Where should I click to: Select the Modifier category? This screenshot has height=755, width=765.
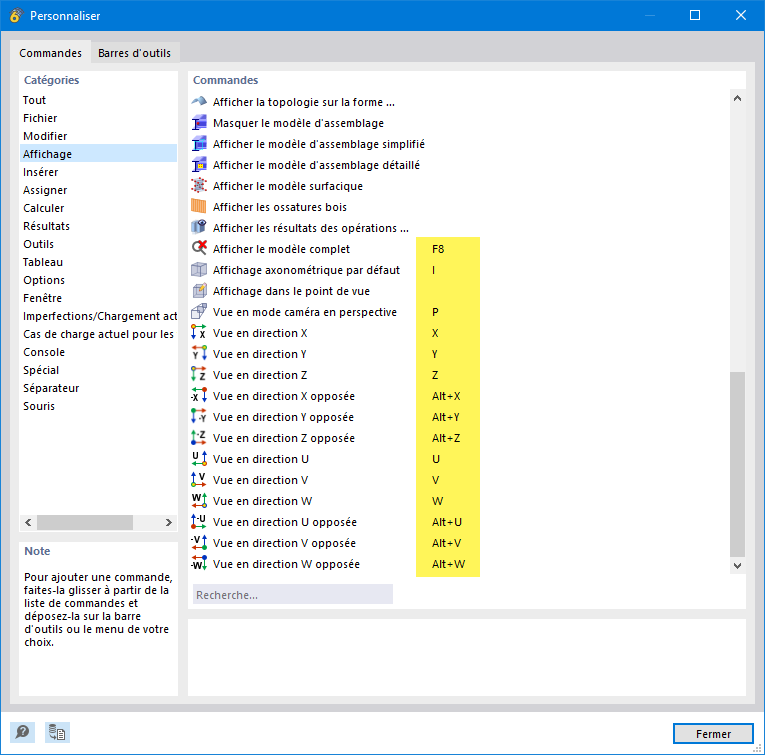point(98,136)
